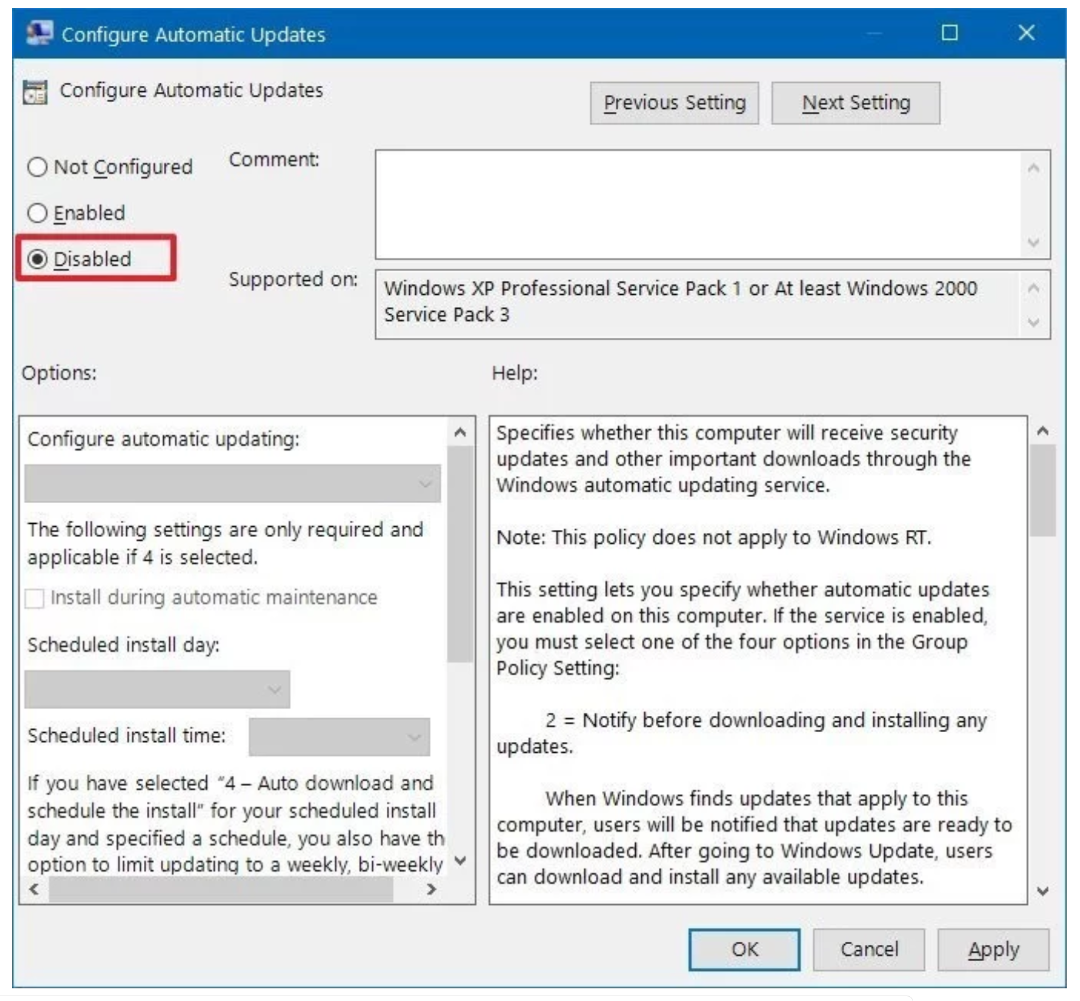Select the Disabled radio button
1080x1001 pixels.
pyautogui.click(x=37, y=259)
